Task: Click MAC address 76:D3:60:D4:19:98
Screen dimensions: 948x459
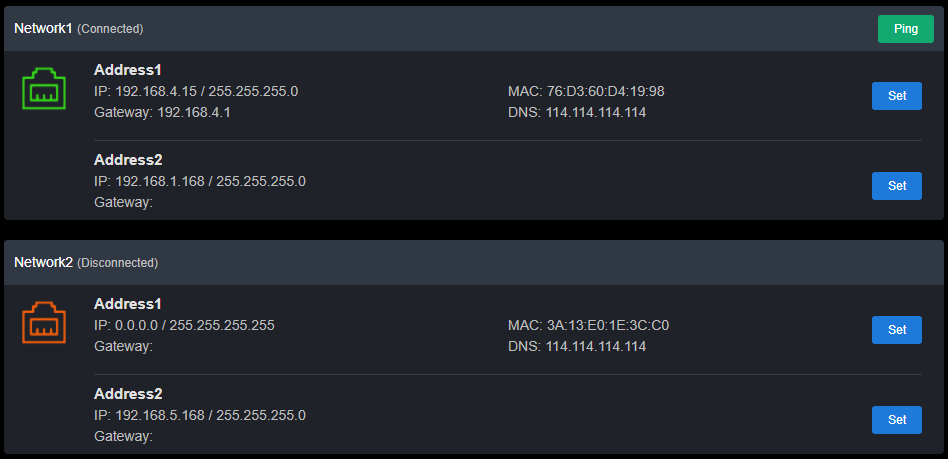Action: click(x=586, y=92)
